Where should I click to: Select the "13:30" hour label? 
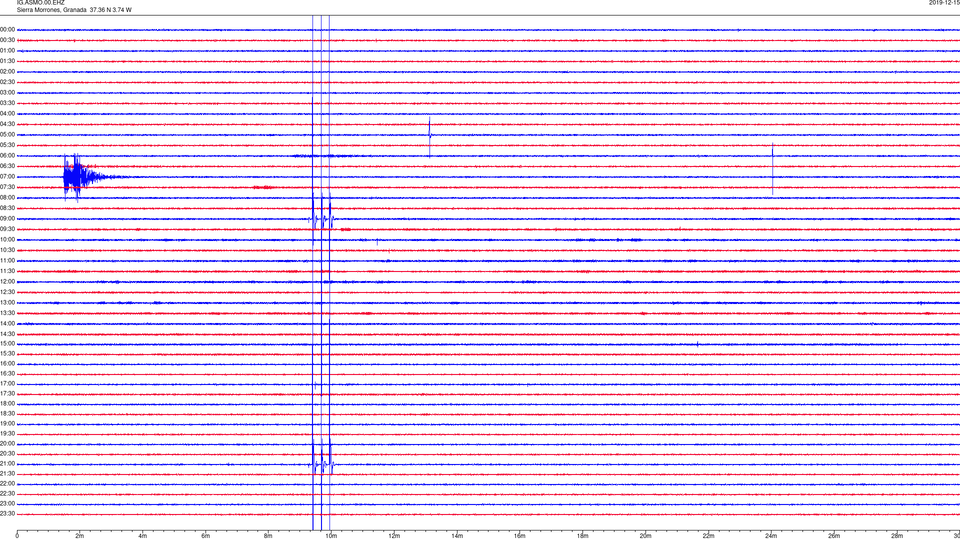point(7,313)
